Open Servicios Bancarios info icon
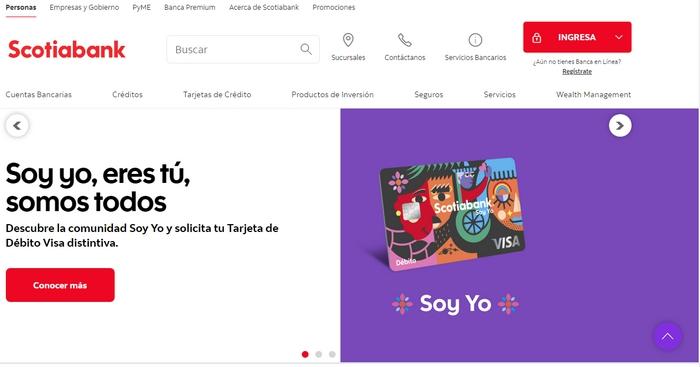The height and width of the screenshot is (367, 700). coord(475,40)
